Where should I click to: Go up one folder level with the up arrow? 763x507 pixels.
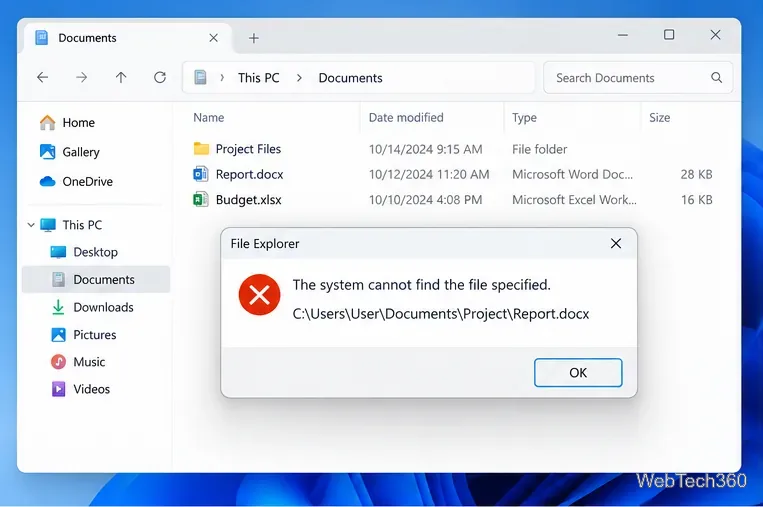tap(121, 77)
